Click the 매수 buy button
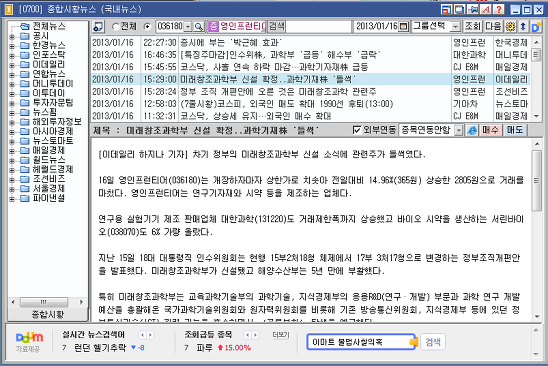The image size is (548, 366). [490, 130]
